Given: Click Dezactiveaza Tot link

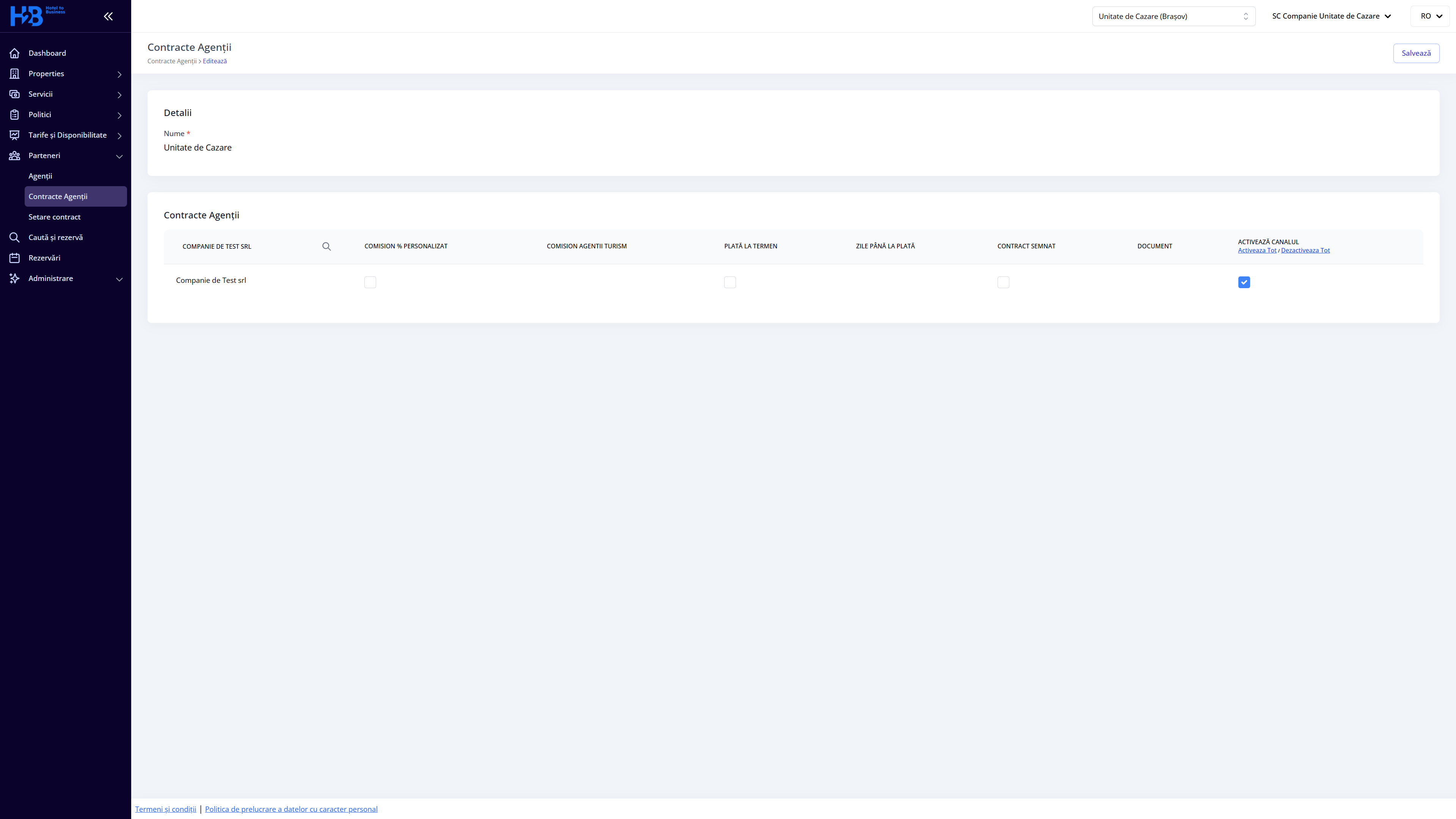Looking at the screenshot, I should coord(1305,250).
